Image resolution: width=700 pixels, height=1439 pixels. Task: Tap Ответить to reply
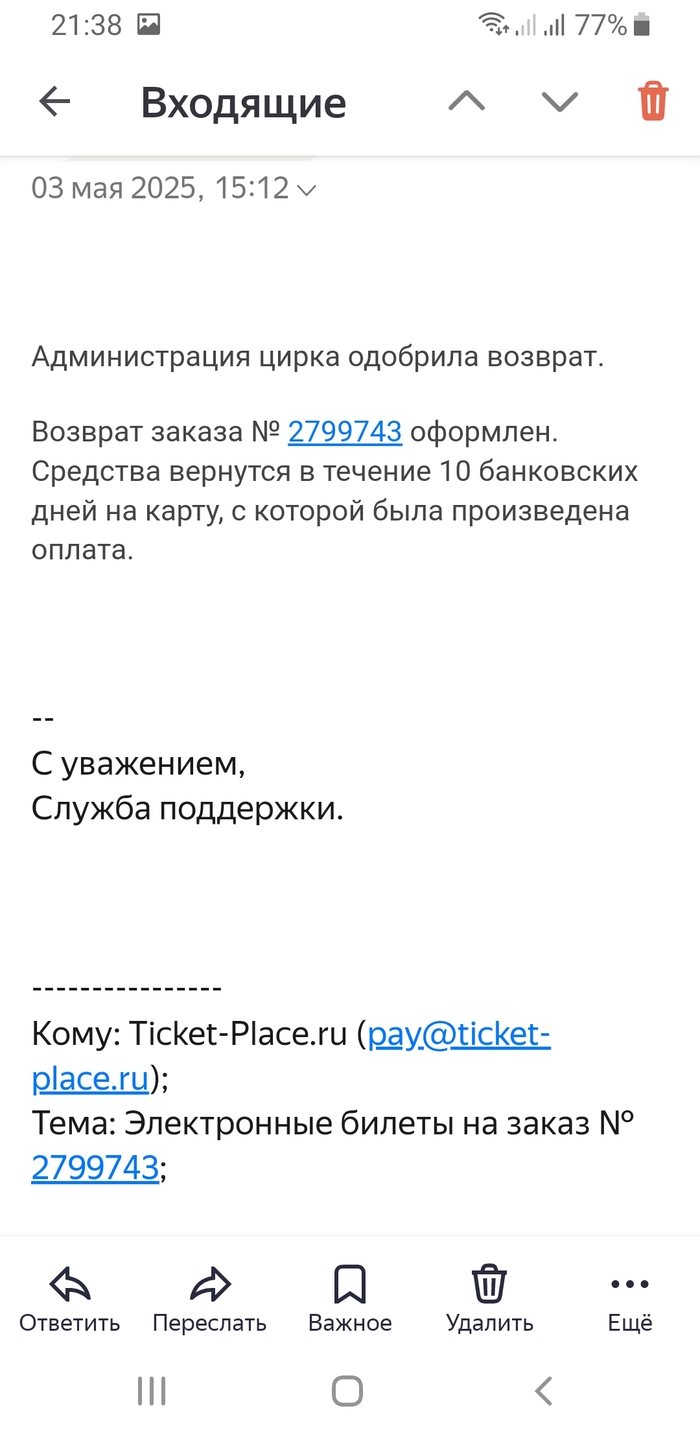[x=70, y=1298]
